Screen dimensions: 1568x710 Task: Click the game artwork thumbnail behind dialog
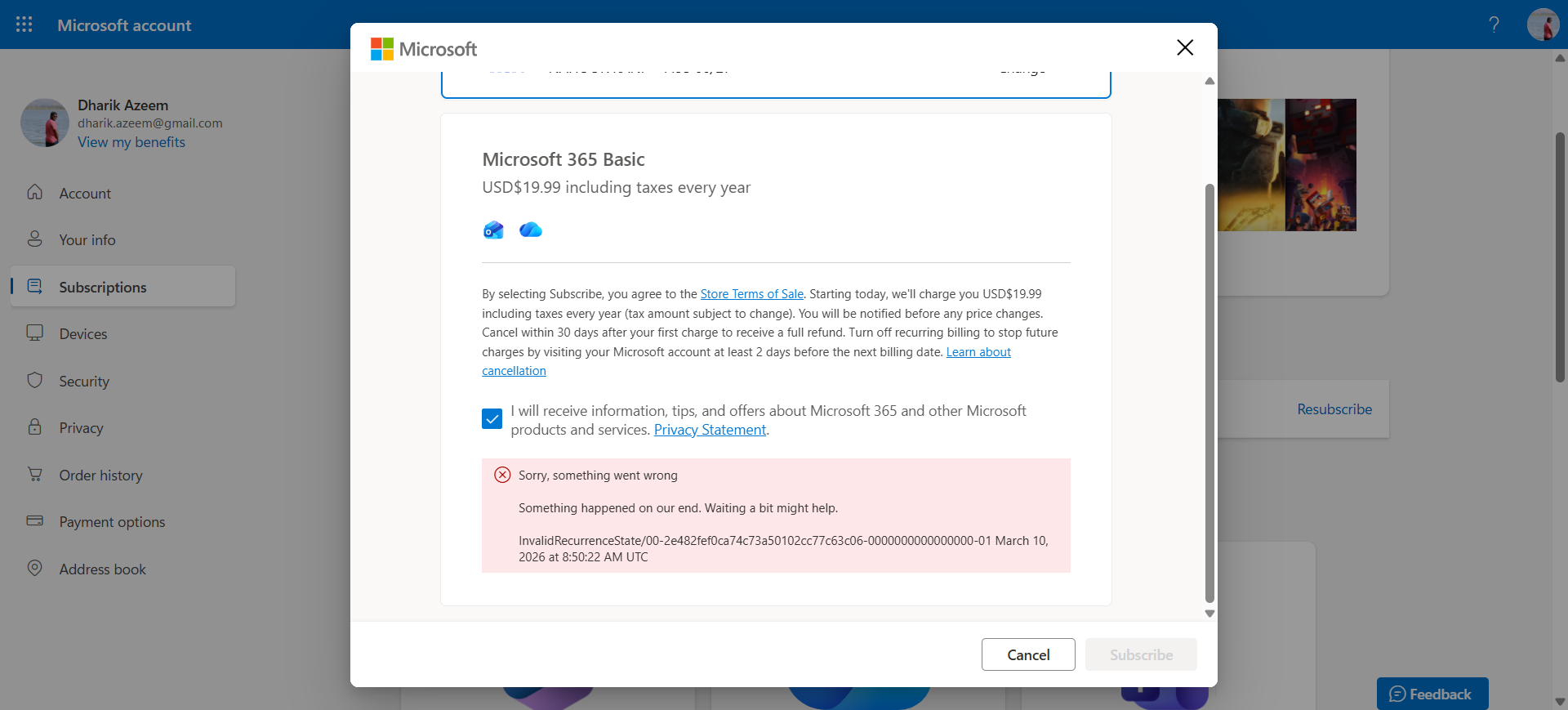(1287, 165)
